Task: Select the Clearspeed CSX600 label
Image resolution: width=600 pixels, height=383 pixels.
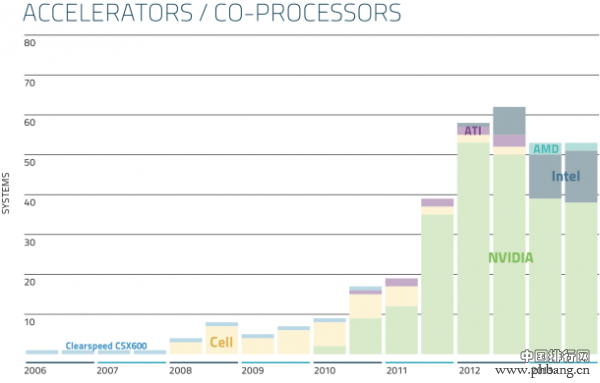Action: point(106,346)
